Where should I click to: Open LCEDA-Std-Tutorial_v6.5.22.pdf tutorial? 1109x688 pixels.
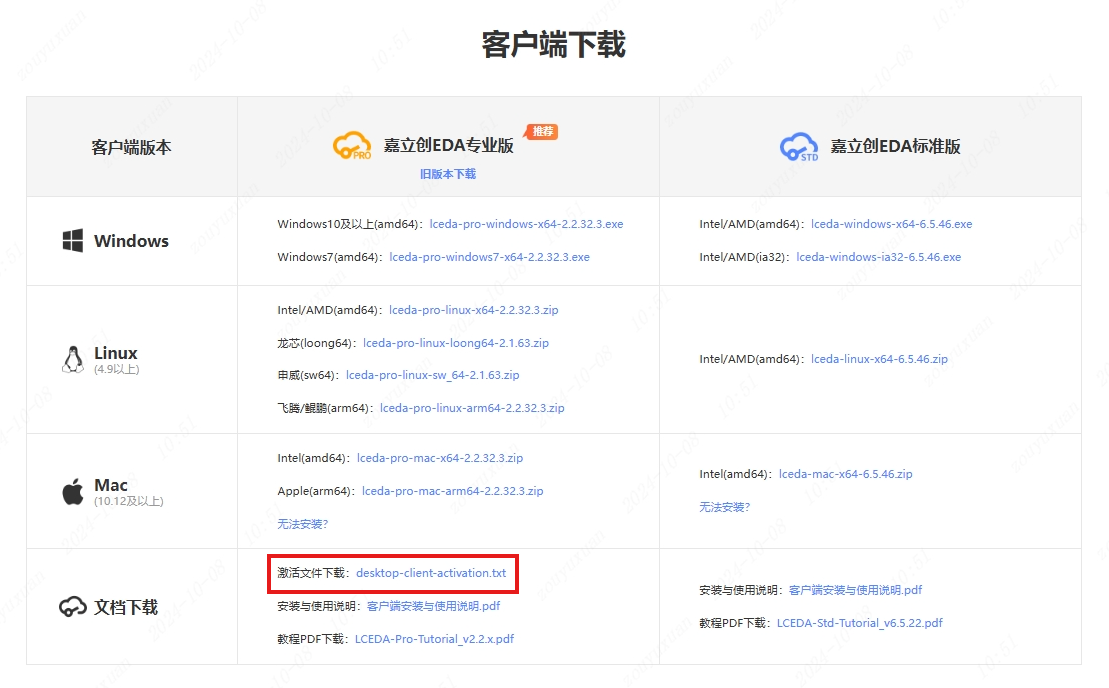[859, 623]
